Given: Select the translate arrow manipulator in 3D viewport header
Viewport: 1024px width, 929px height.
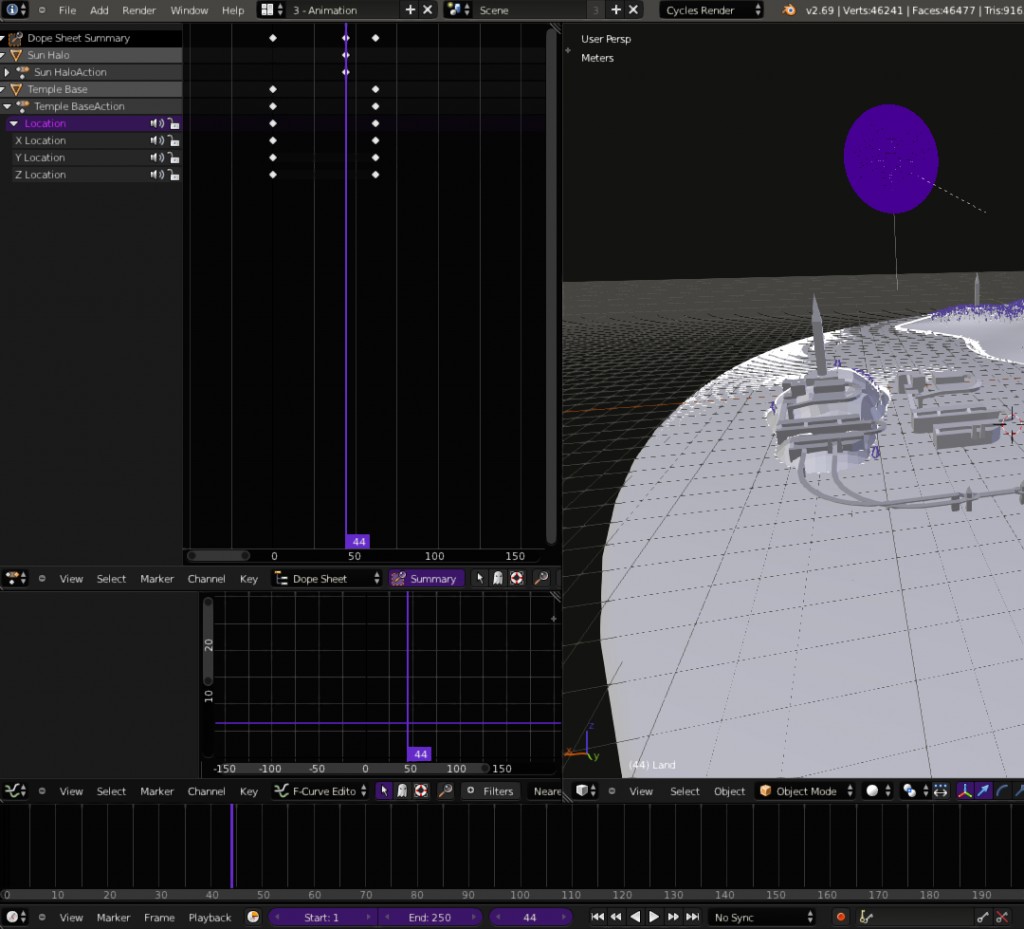Looking at the screenshot, I should [983, 791].
